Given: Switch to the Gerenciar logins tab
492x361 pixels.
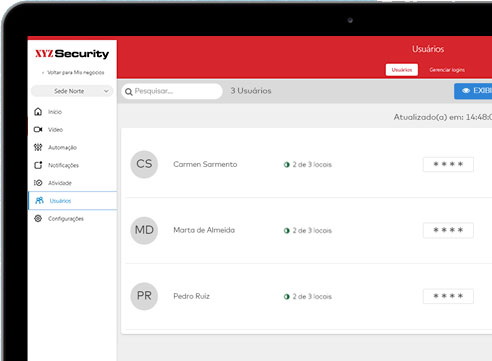Looking at the screenshot, I should (x=447, y=70).
